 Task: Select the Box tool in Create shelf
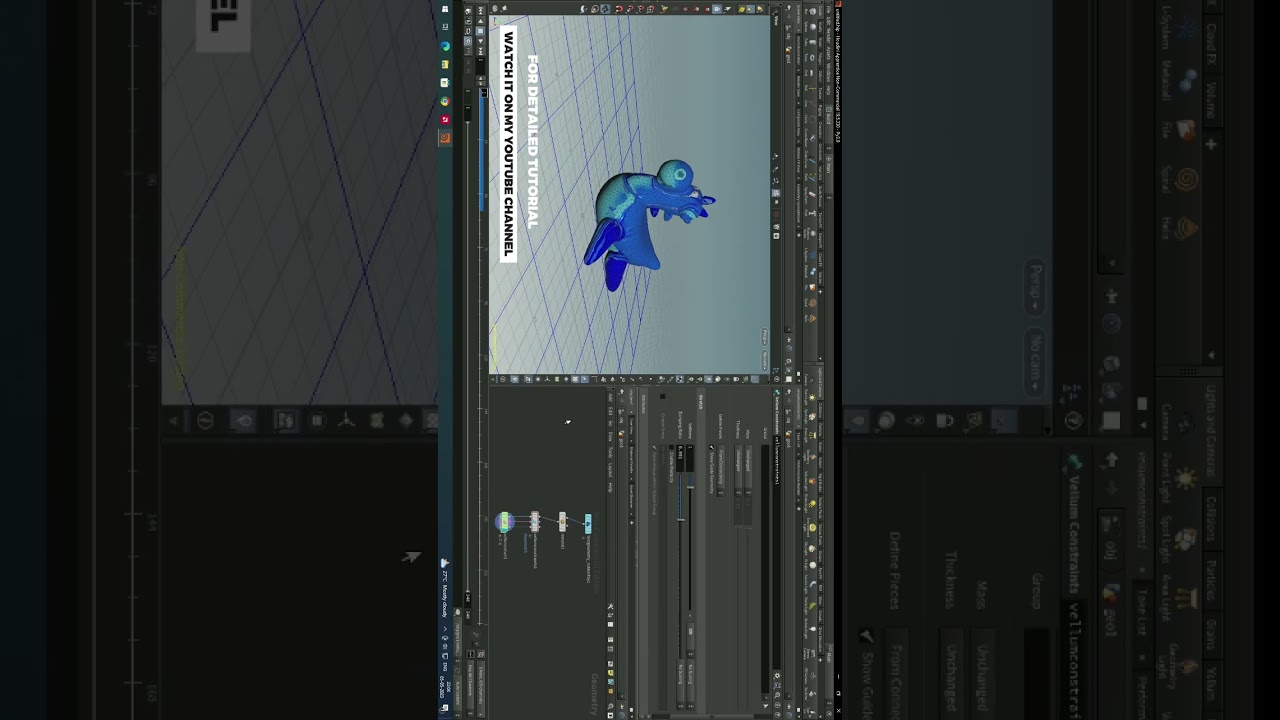point(812,11)
